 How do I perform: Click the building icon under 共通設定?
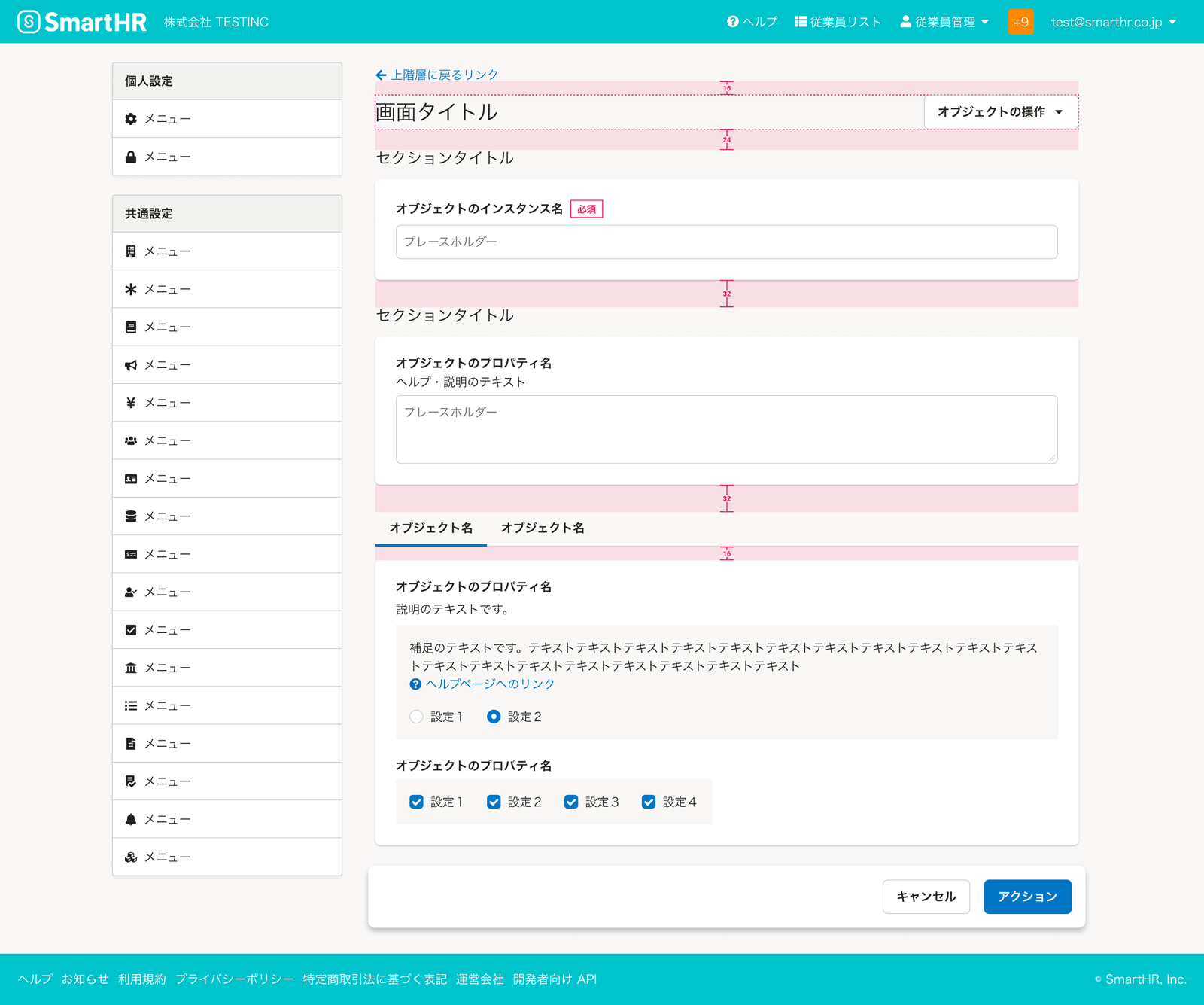(x=131, y=251)
